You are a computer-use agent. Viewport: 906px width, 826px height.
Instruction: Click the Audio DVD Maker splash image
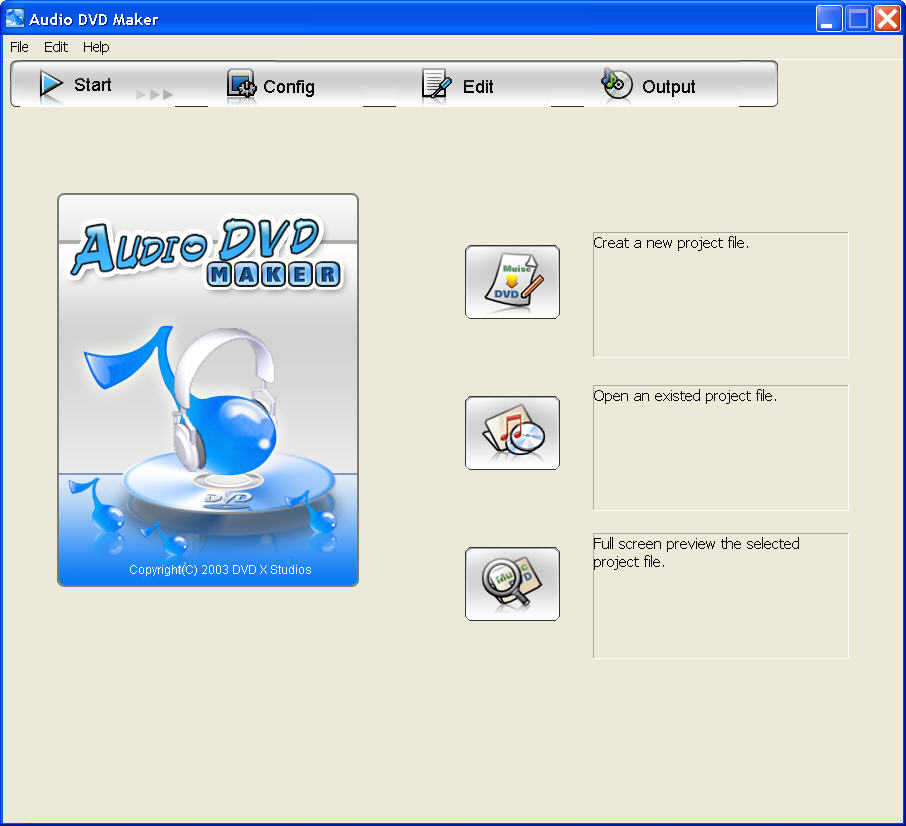(208, 390)
